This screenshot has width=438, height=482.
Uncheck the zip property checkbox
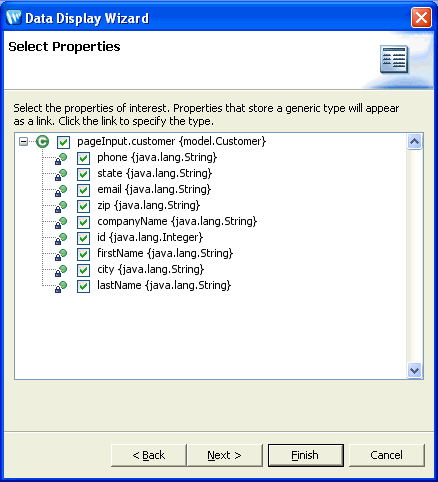pyautogui.click(x=83, y=206)
